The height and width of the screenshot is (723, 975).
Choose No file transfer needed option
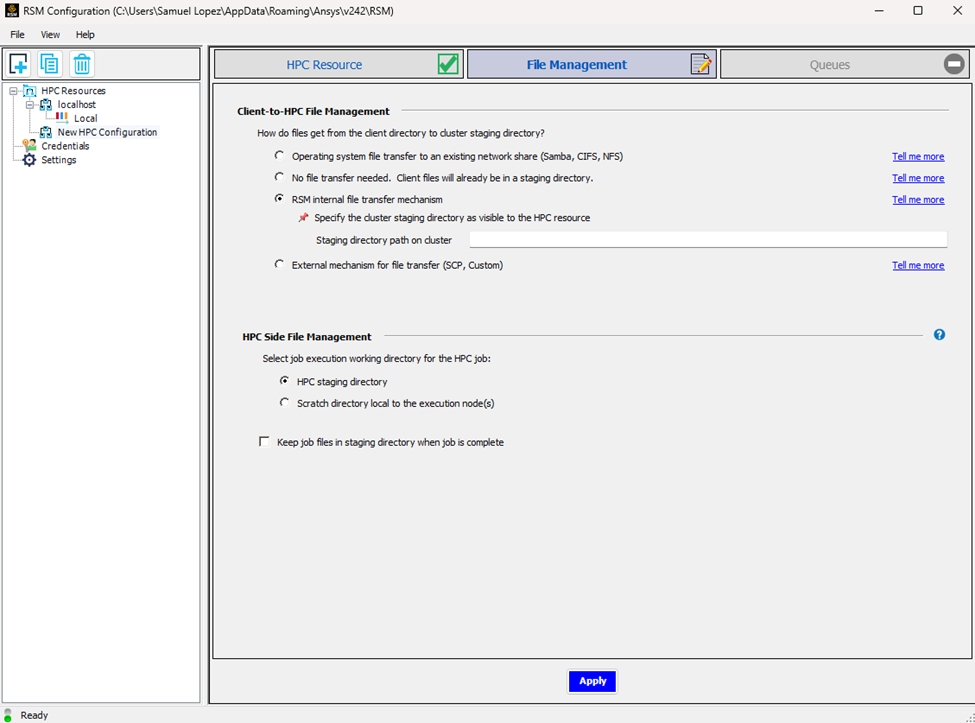(279, 177)
